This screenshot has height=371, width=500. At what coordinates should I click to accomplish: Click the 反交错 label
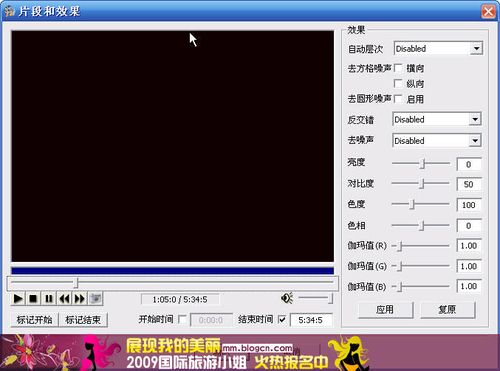pyautogui.click(x=361, y=120)
